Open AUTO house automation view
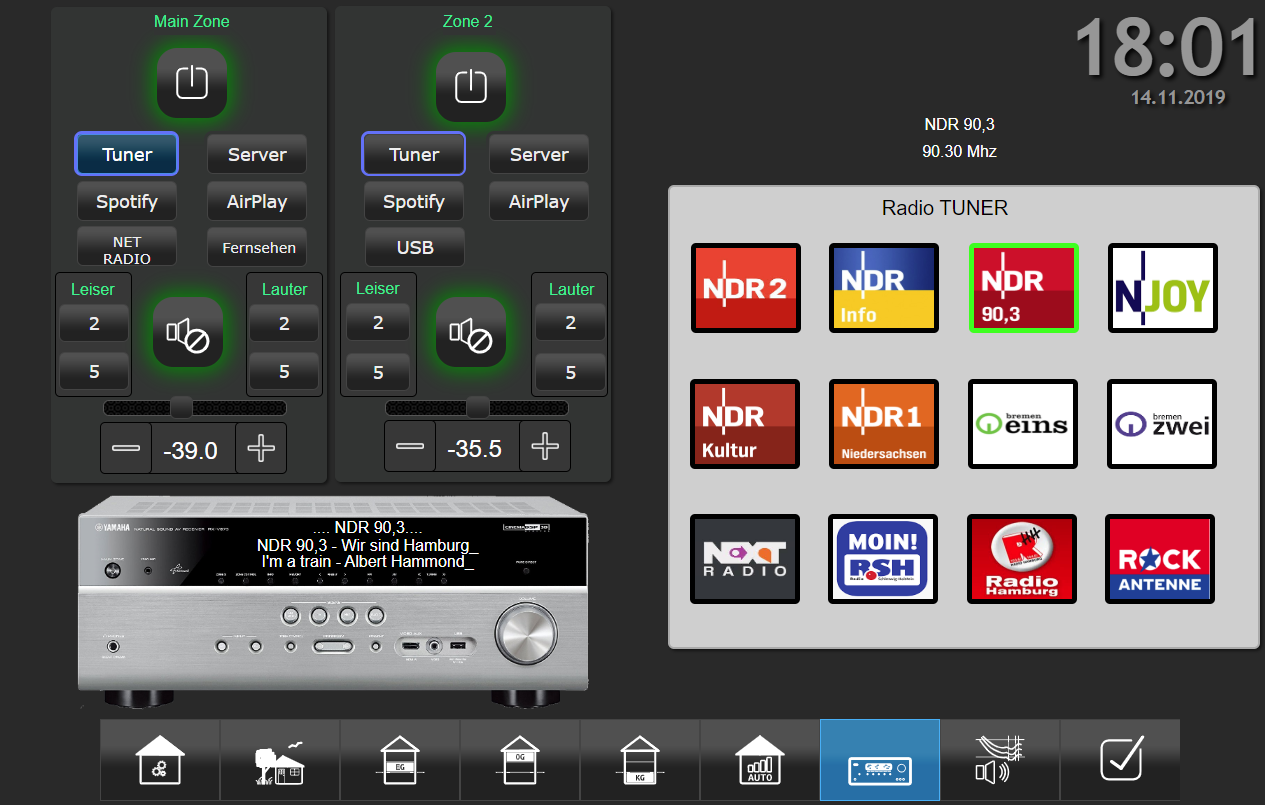This screenshot has height=805, width=1265. pos(760,760)
